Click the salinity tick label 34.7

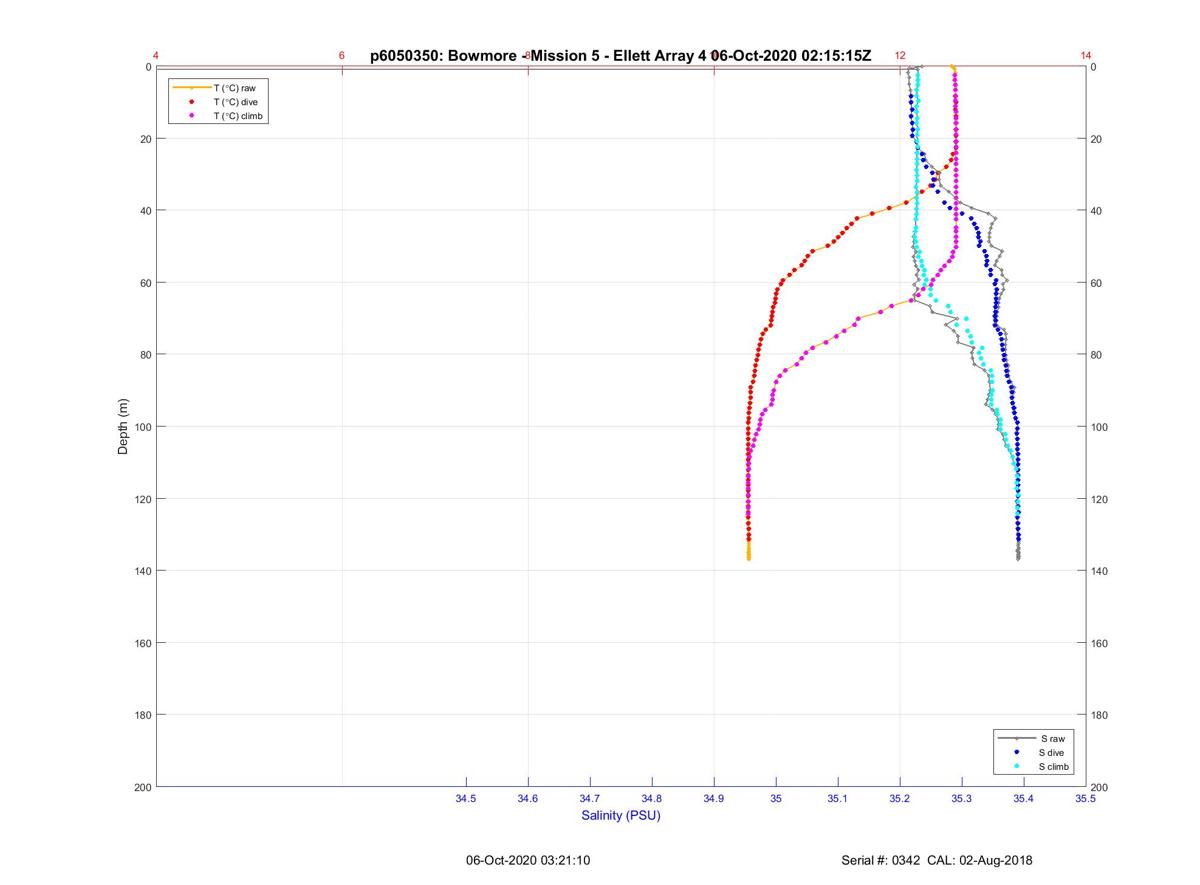click(x=590, y=799)
